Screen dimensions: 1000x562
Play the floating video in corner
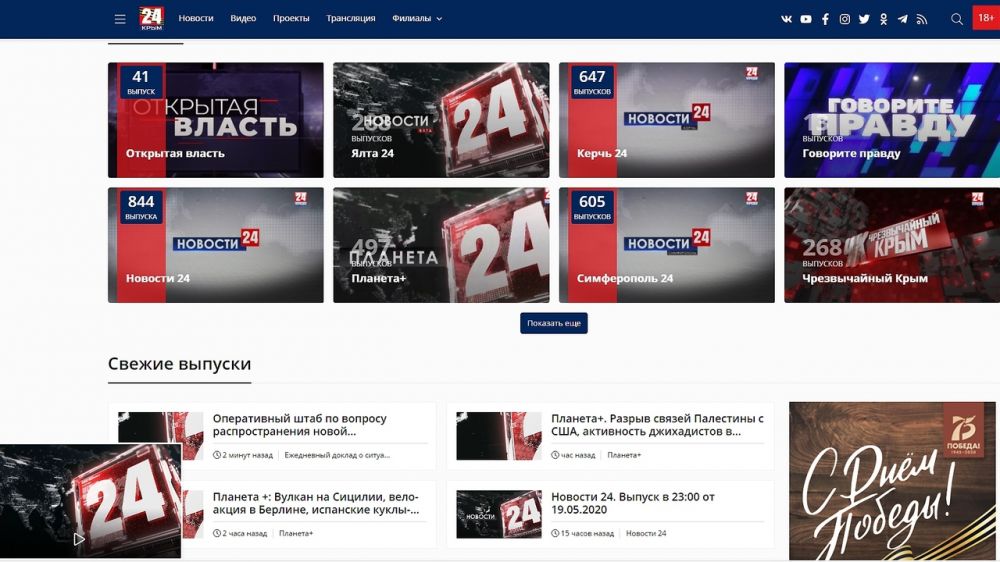[79, 539]
